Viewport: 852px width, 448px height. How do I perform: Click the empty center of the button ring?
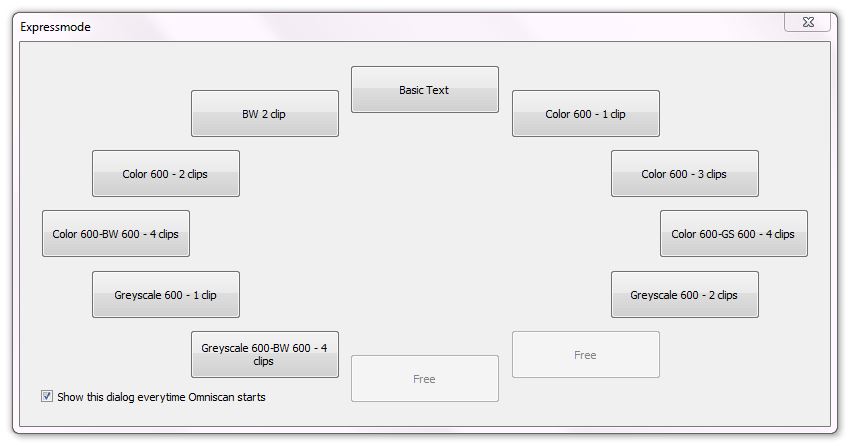click(x=424, y=235)
